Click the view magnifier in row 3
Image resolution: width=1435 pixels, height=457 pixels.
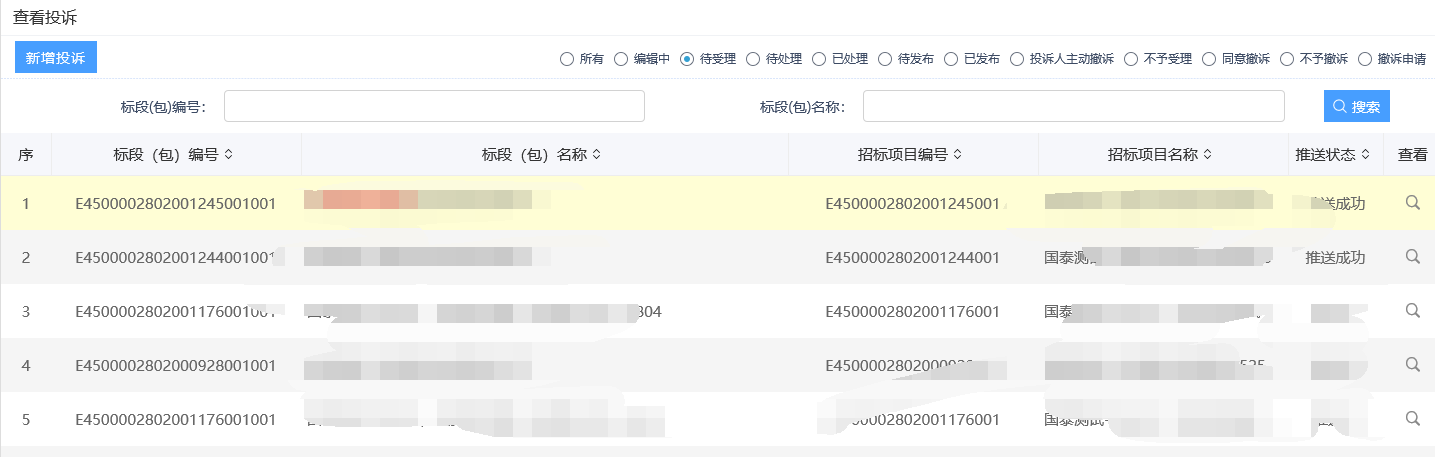(1412, 311)
